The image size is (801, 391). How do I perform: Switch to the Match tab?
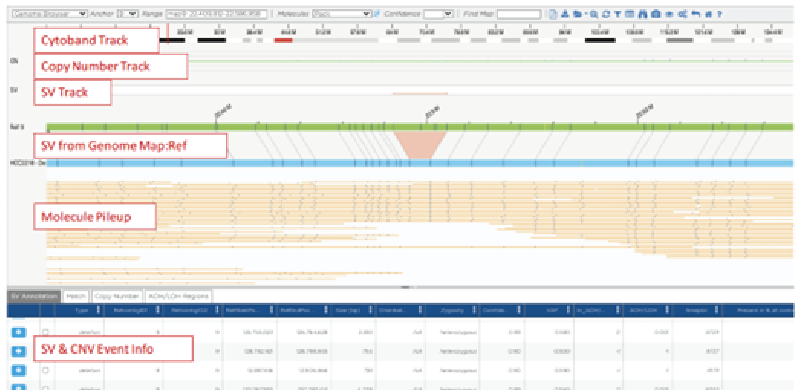point(76,296)
